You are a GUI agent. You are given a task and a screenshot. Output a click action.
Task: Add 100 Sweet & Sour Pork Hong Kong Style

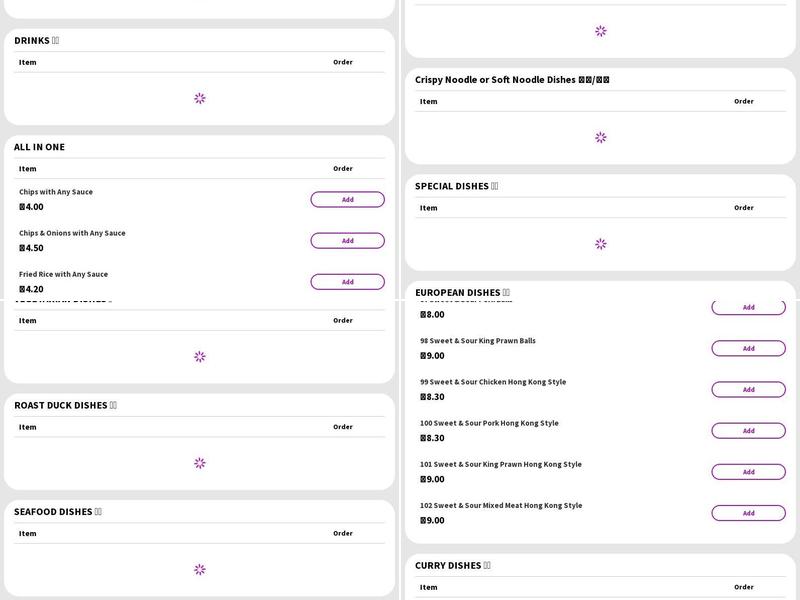(x=748, y=431)
